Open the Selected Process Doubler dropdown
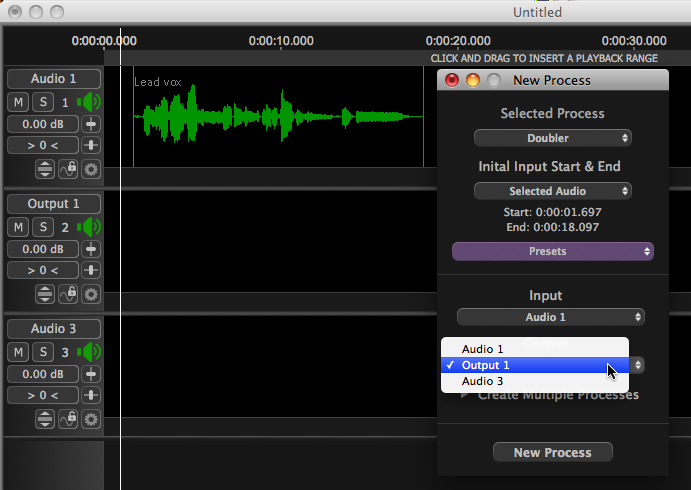691x490 pixels. (552, 138)
